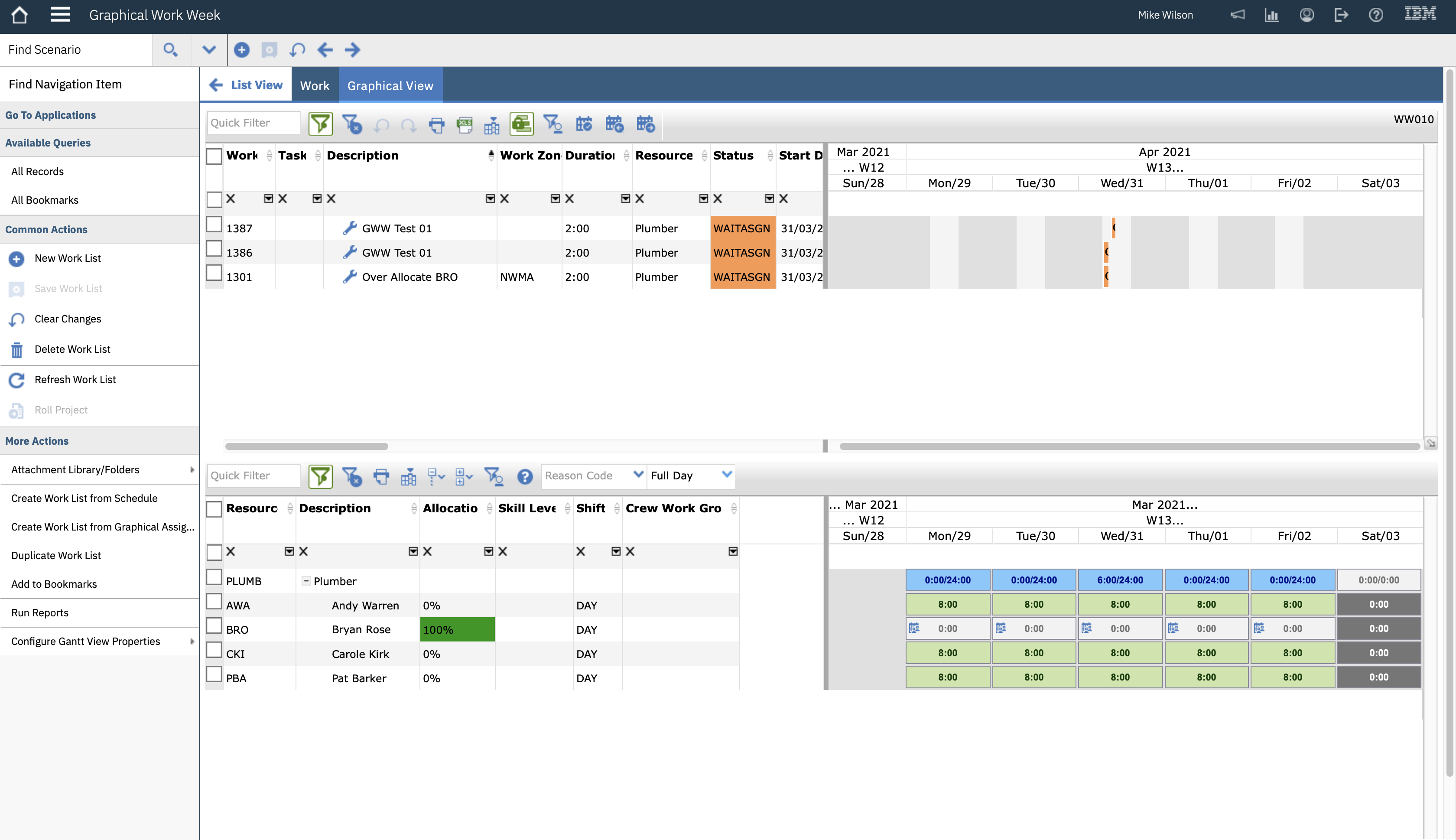
Task: Click the new scenario plus icon
Action: click(242, 49)
